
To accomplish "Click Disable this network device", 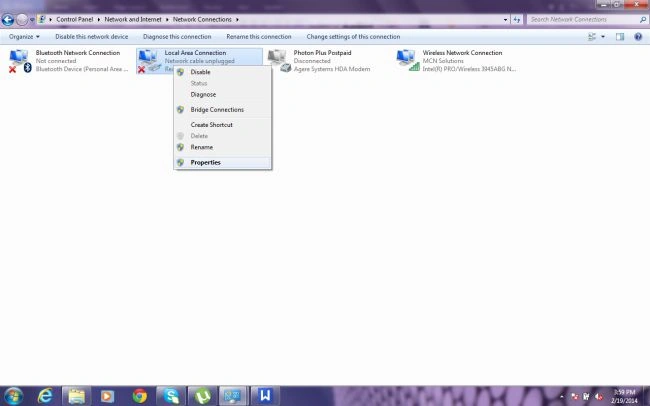I will pyautogui.click(x=92, y=36).
